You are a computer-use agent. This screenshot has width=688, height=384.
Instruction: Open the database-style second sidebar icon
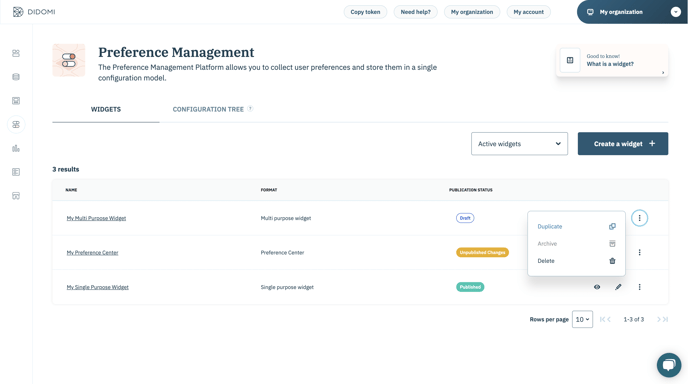point(16,77)
